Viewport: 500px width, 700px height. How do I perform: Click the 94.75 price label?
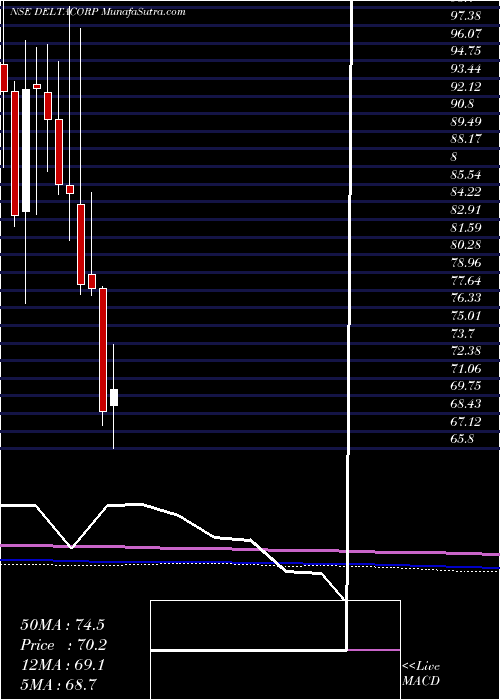[x=466, y=51]
